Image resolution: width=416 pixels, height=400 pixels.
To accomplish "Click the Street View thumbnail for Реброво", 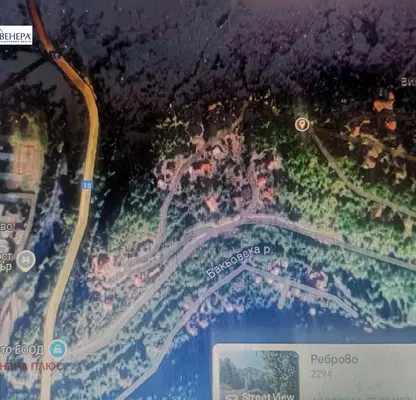I will [x=259, y=375].
